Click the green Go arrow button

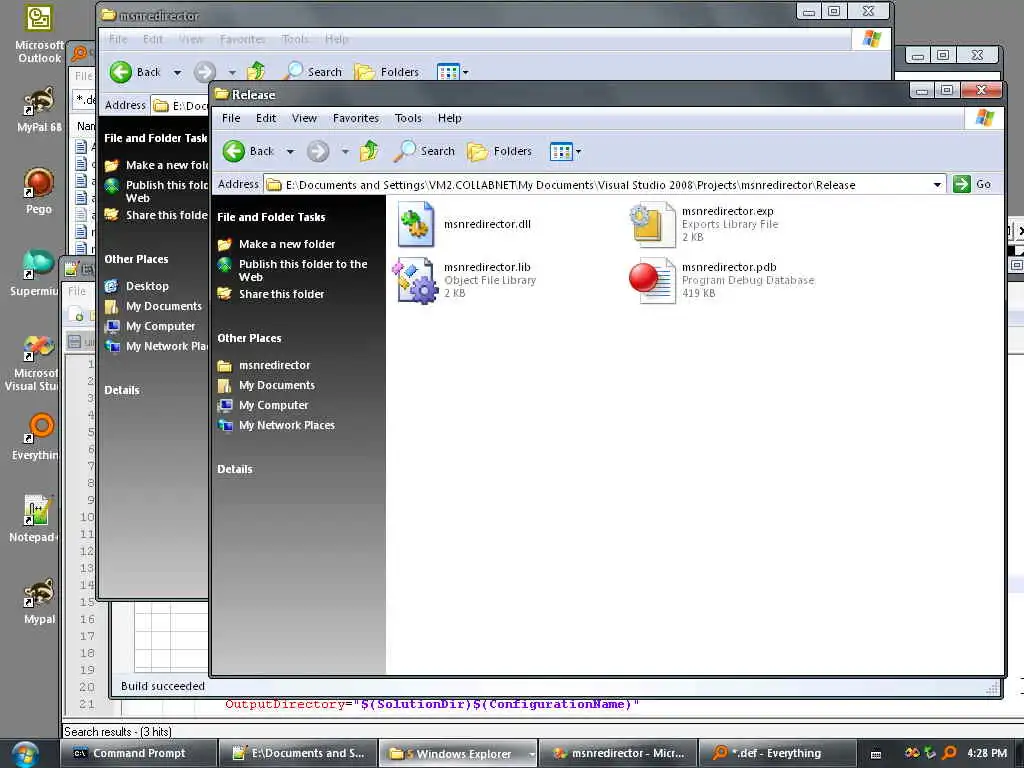tap(961, 184)
